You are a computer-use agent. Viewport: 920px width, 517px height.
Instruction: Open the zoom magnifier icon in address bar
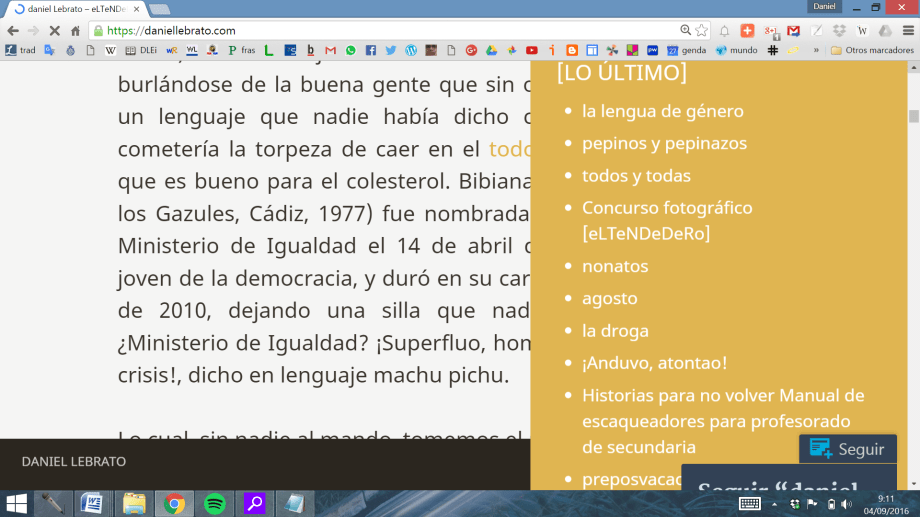[685, 30]
